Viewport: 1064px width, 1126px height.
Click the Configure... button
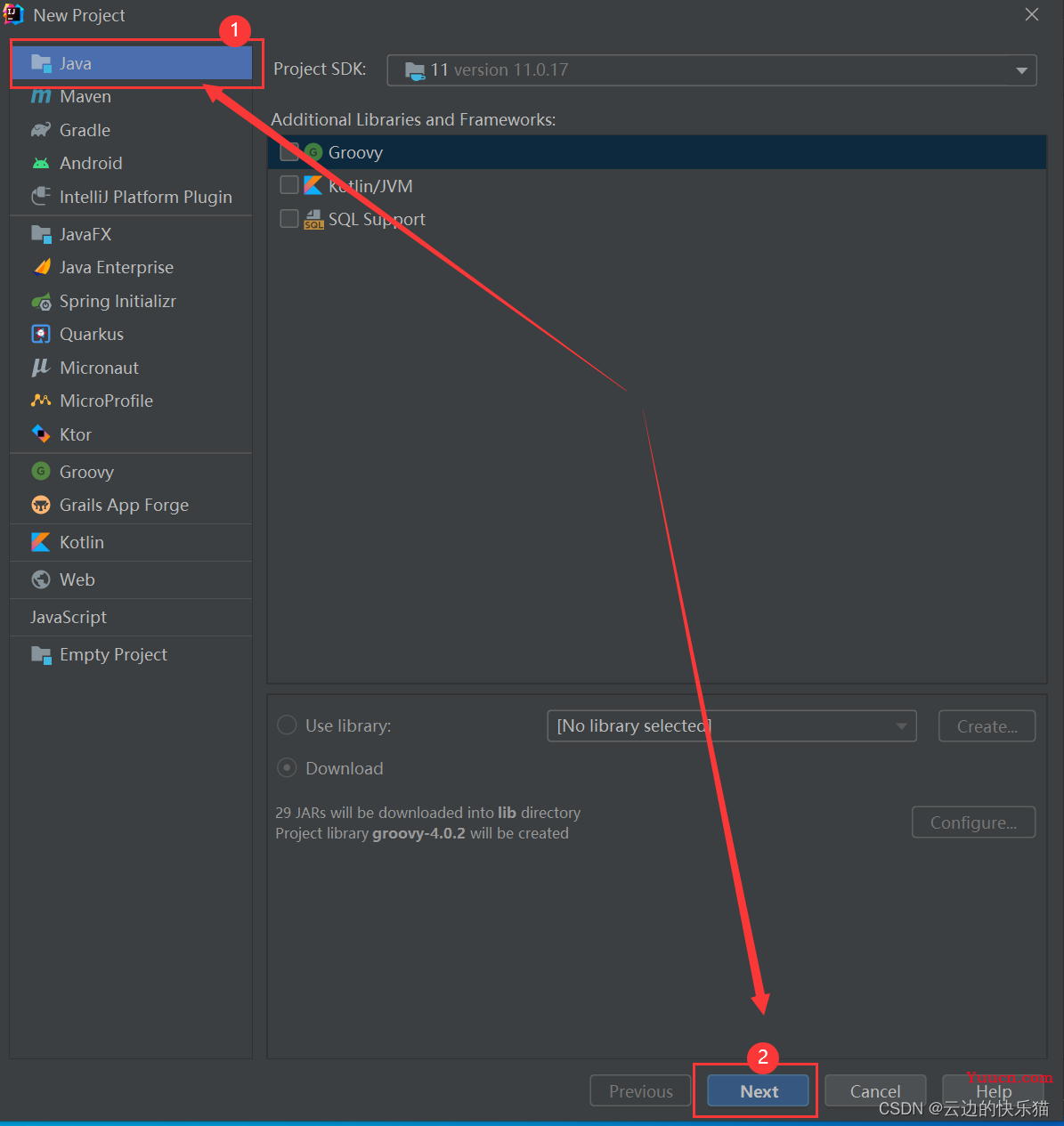tap(974, 822)
